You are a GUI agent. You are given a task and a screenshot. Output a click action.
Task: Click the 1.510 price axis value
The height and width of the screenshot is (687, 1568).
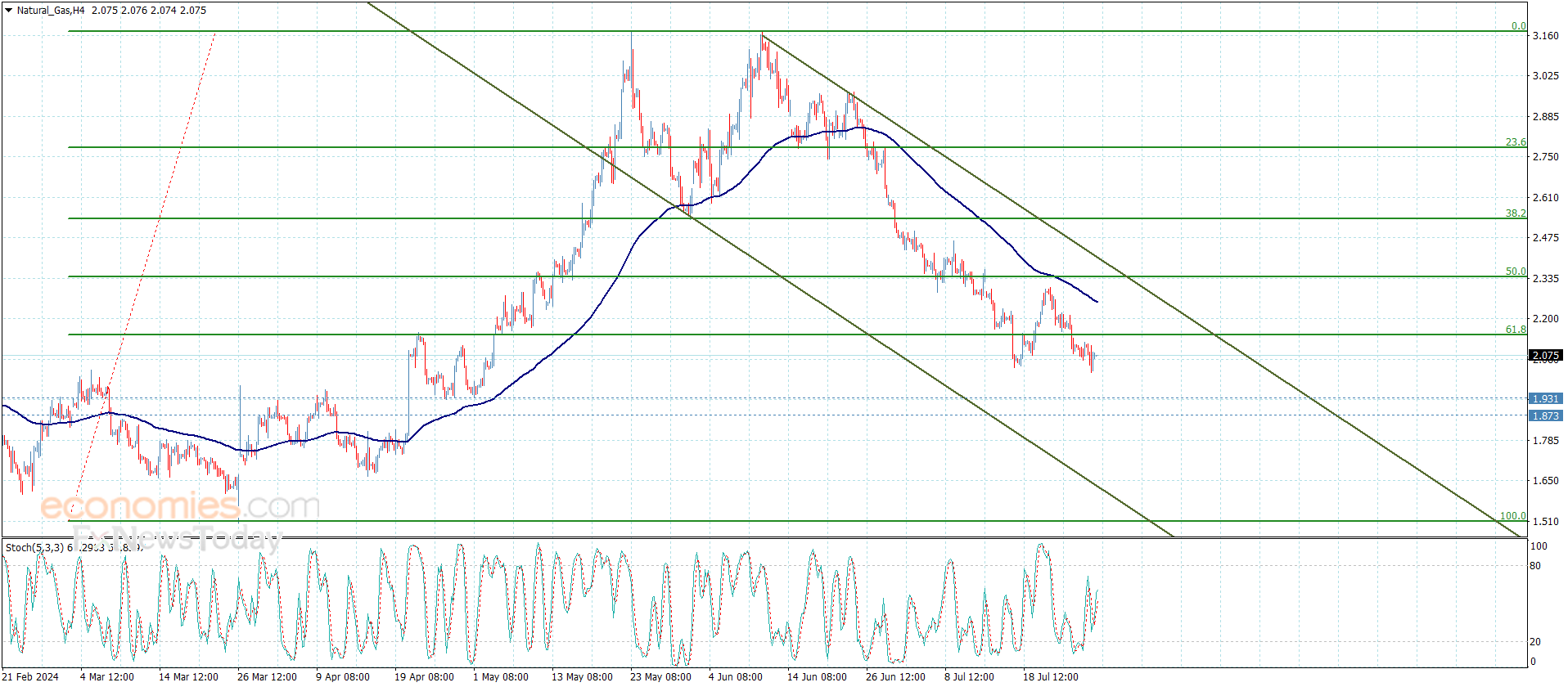point(1545,522)
